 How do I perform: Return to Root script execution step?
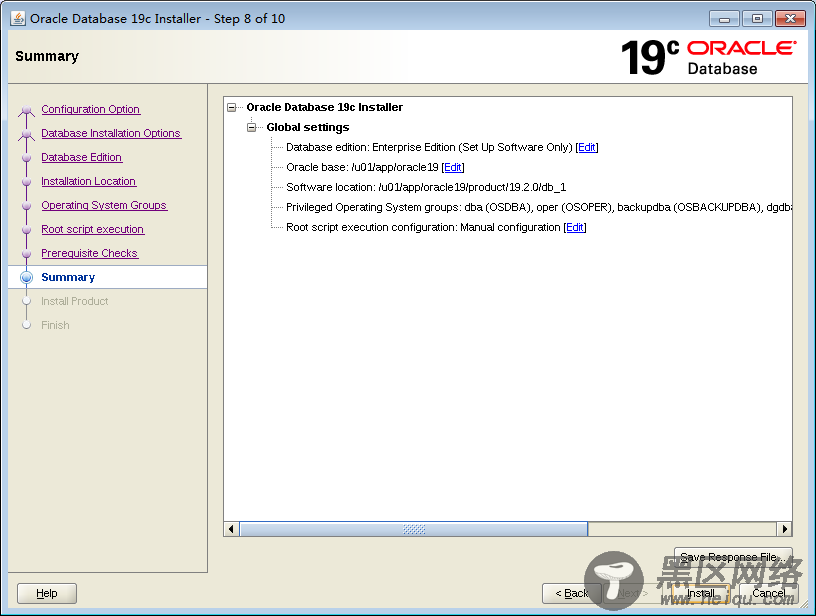tap(93, 229)
